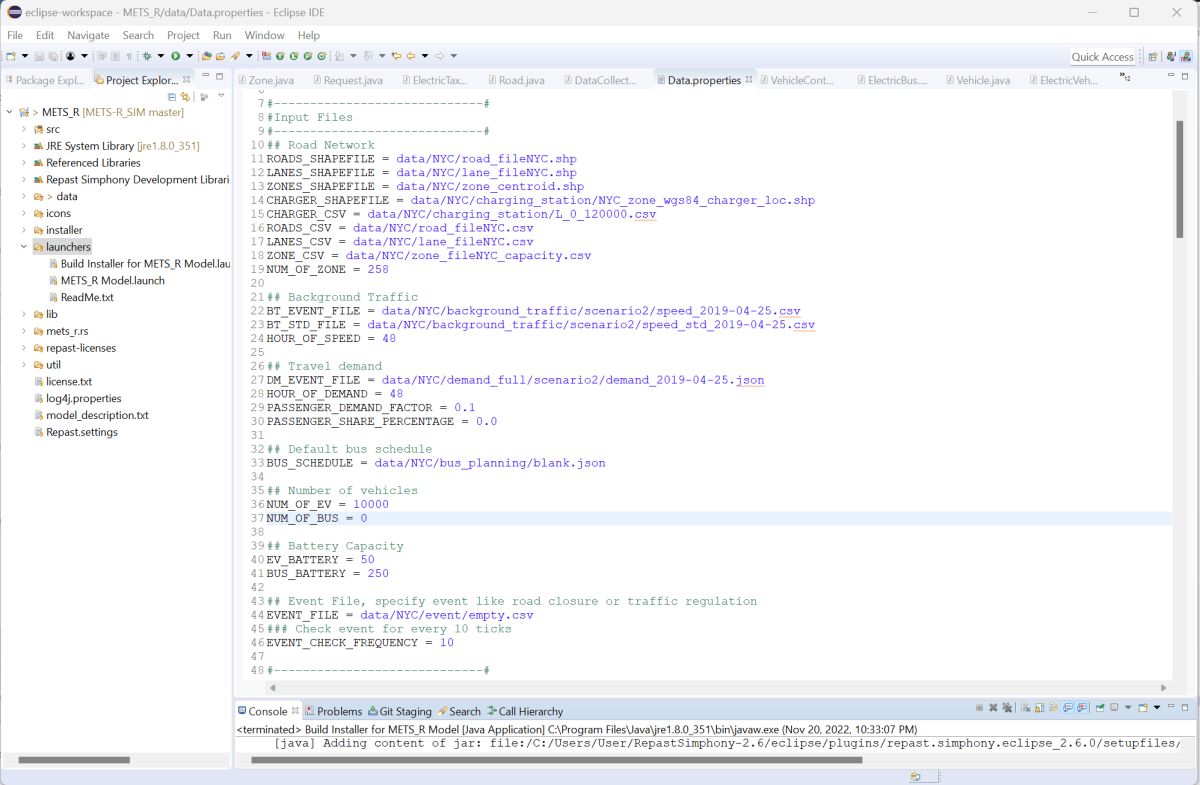Screen dimensions: 1200x785
Task: Show the hidden editor tabs list
Action: tap(1125, 77)
